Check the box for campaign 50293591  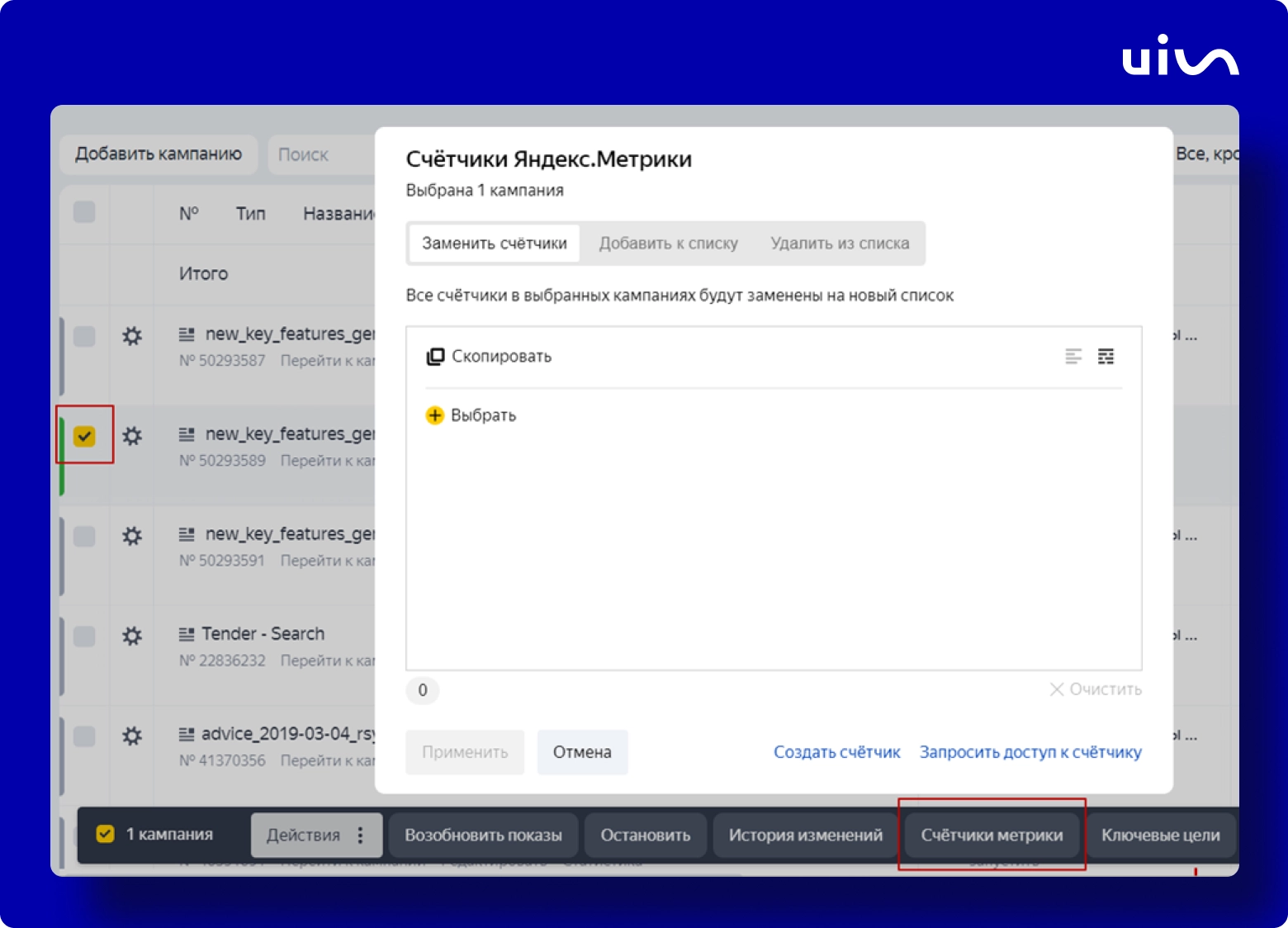[84, 536]
